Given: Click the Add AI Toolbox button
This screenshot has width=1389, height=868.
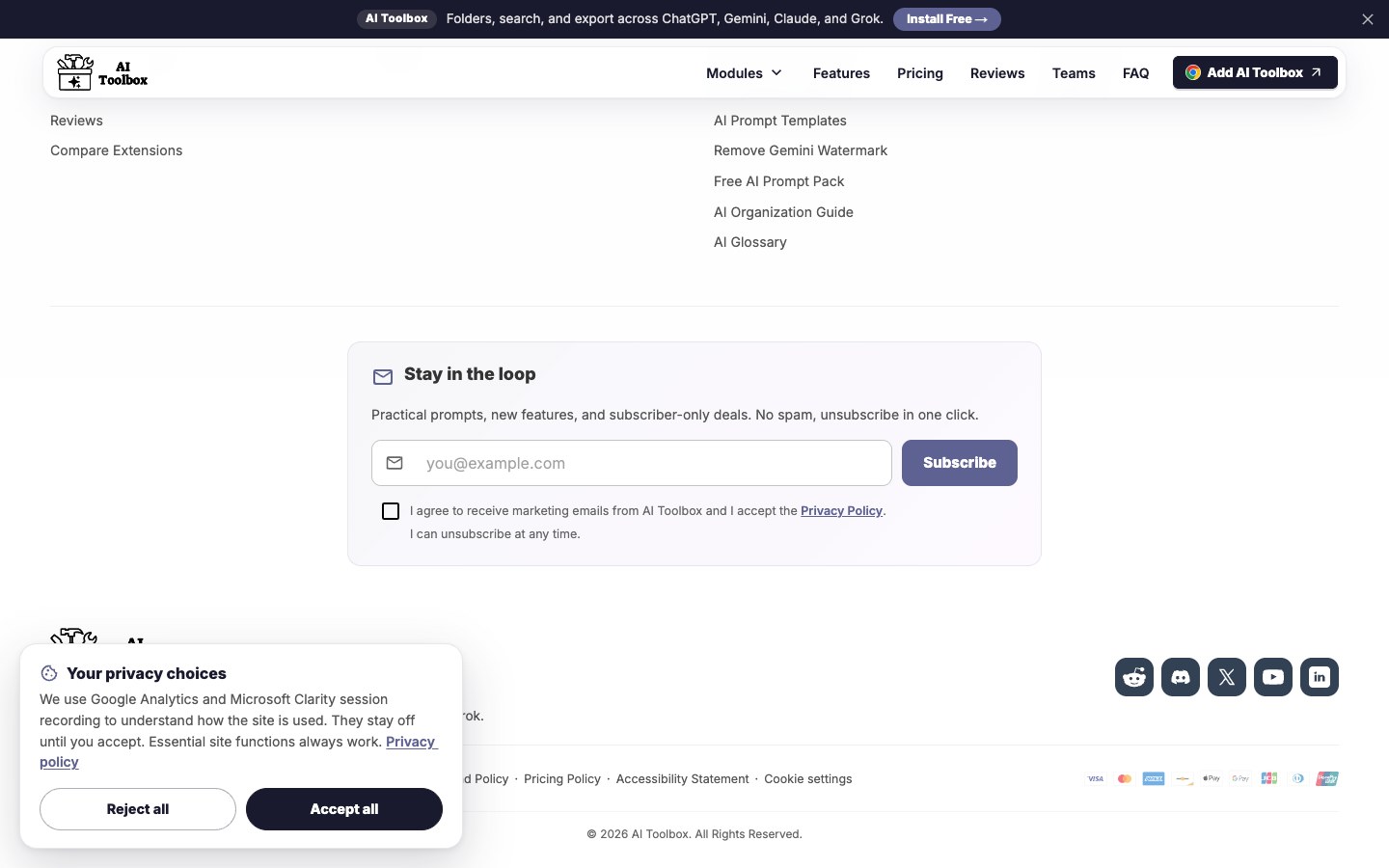Looking at the screenshot, I should click(1255, 72).
